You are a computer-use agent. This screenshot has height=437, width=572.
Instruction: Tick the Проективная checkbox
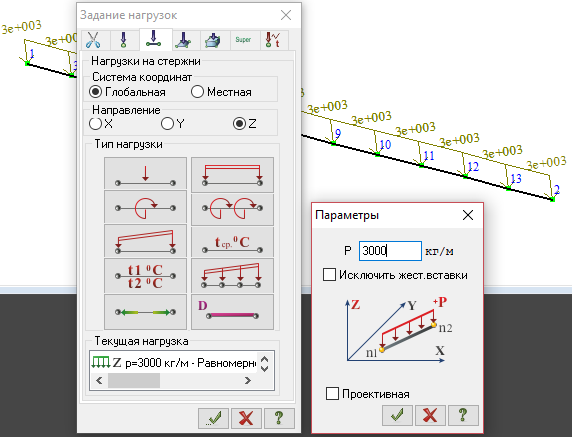368,394
